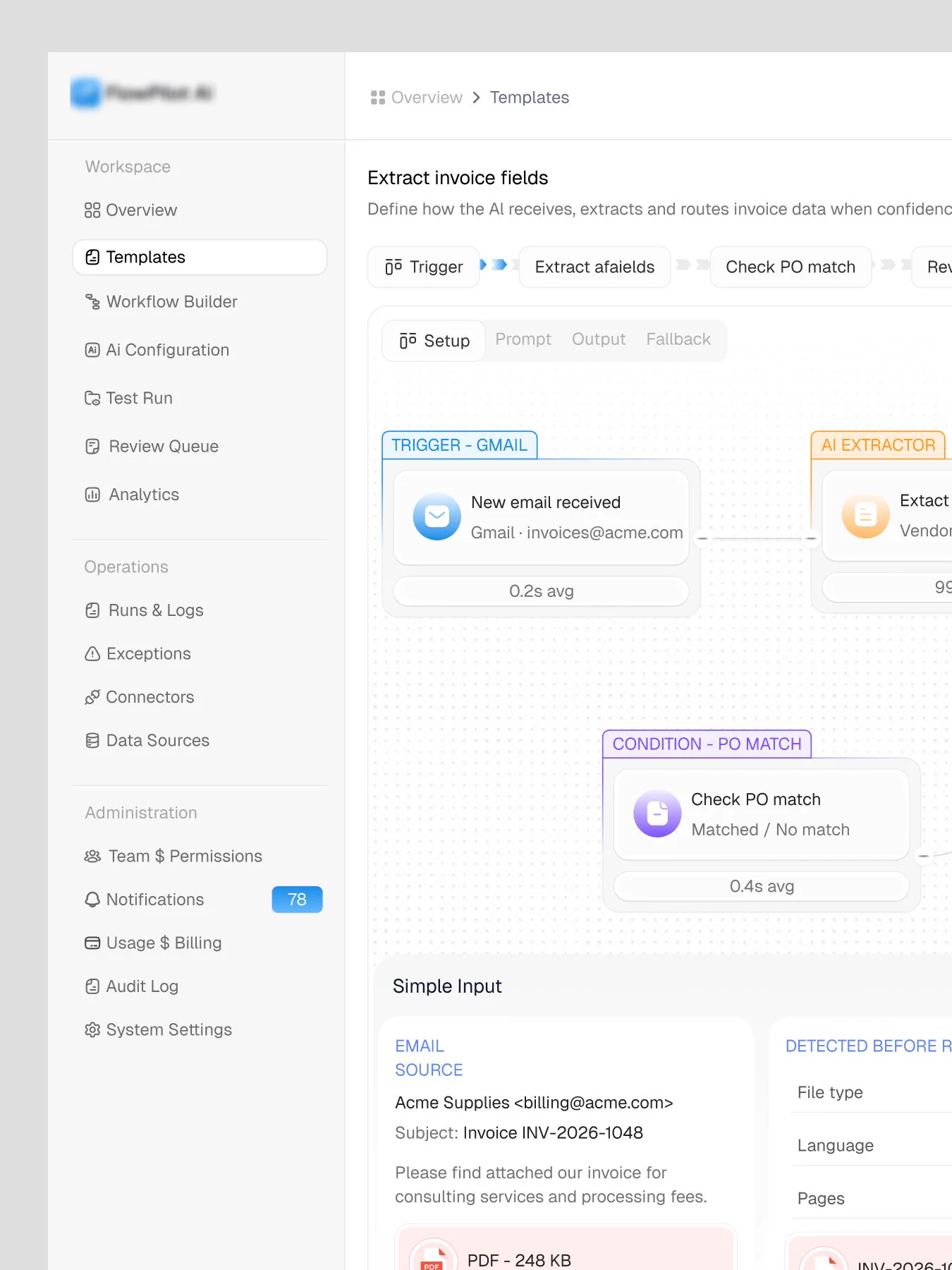Select the Trigger pipeline step

424,267
